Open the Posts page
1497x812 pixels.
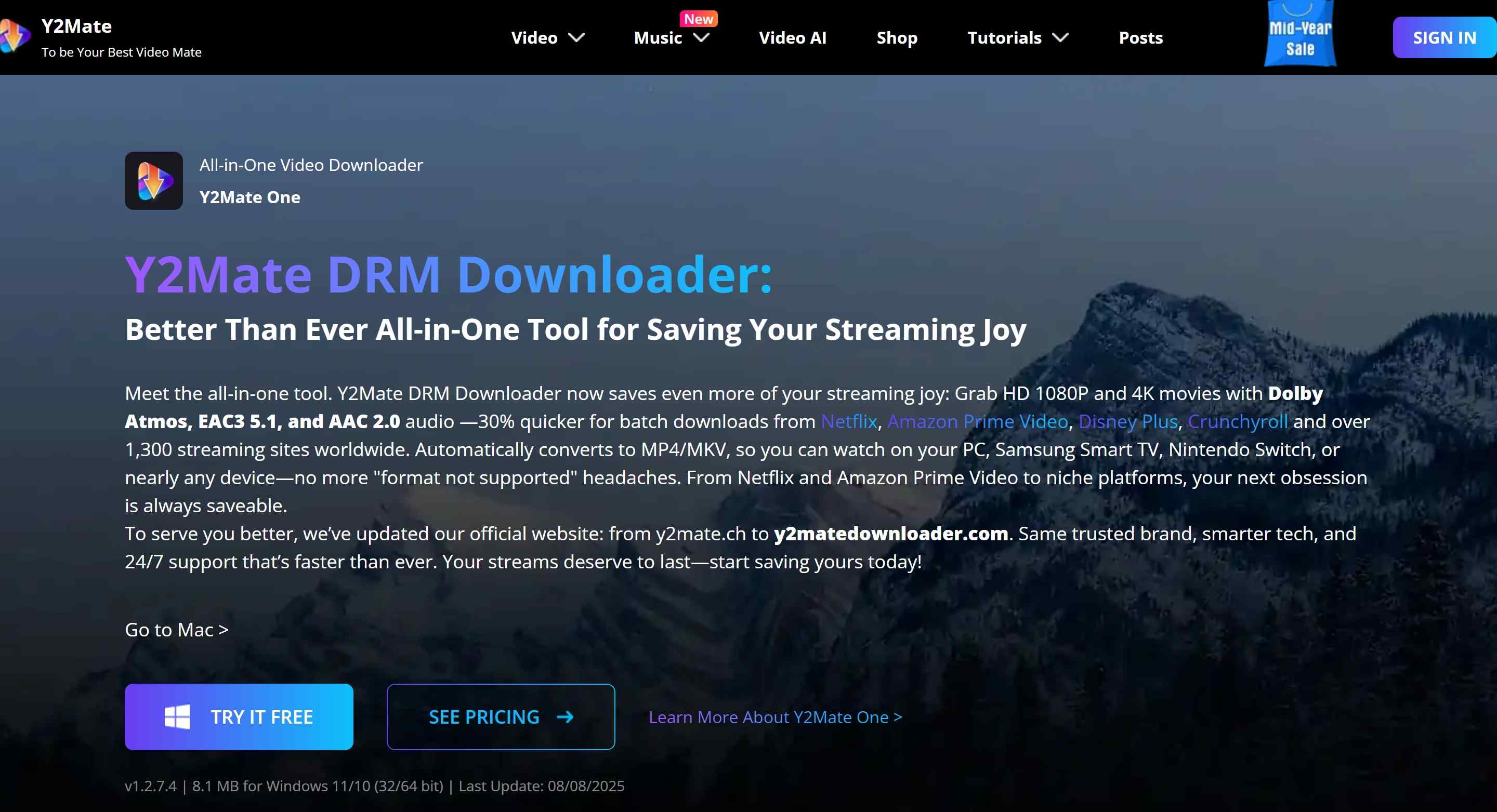1141,38
